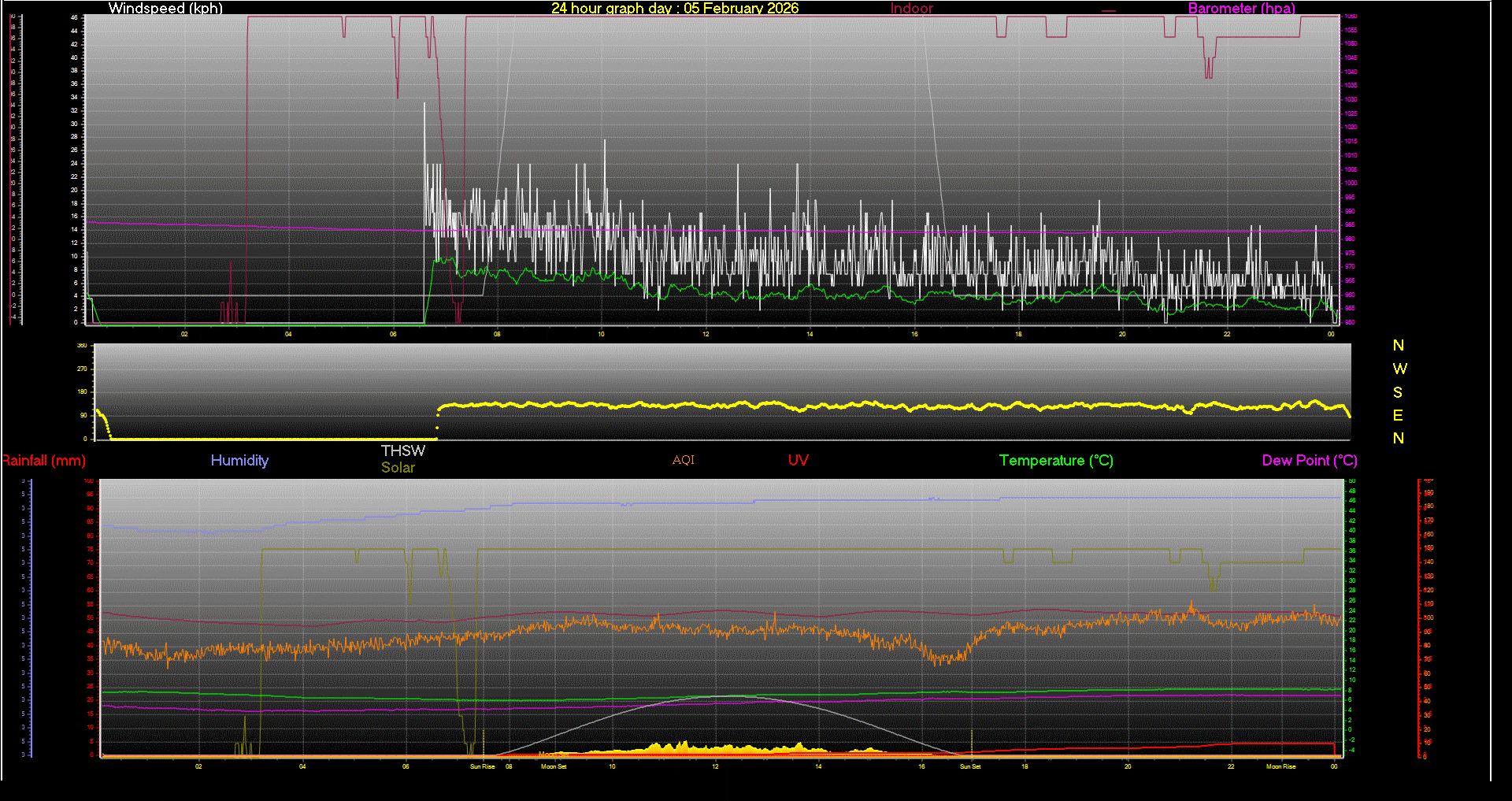Select the Rainfall (mm) legend label
The width and height of the screenshot is (1512, 801).
coord(44,461)
